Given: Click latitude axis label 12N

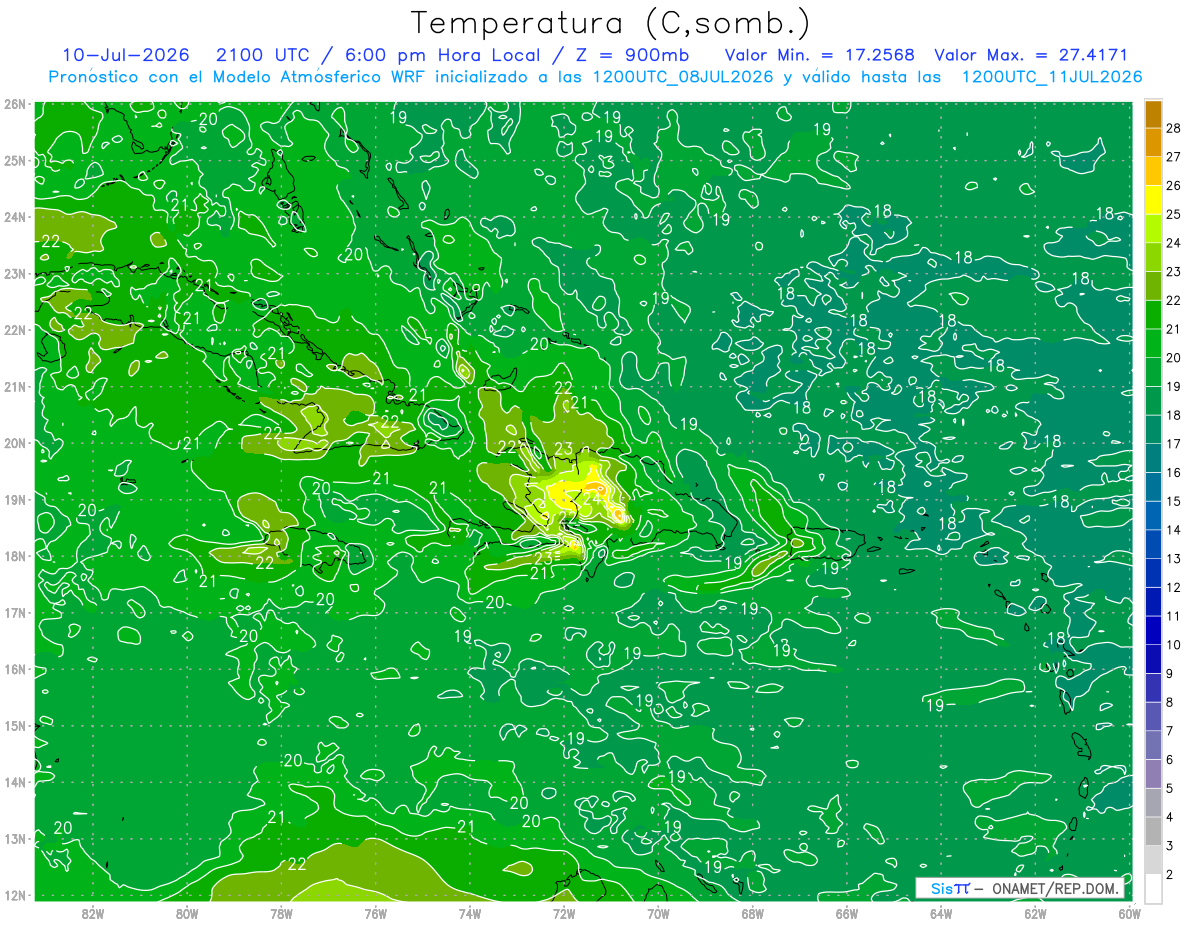Looking at the screenshot, I should (x=14, y=895).
